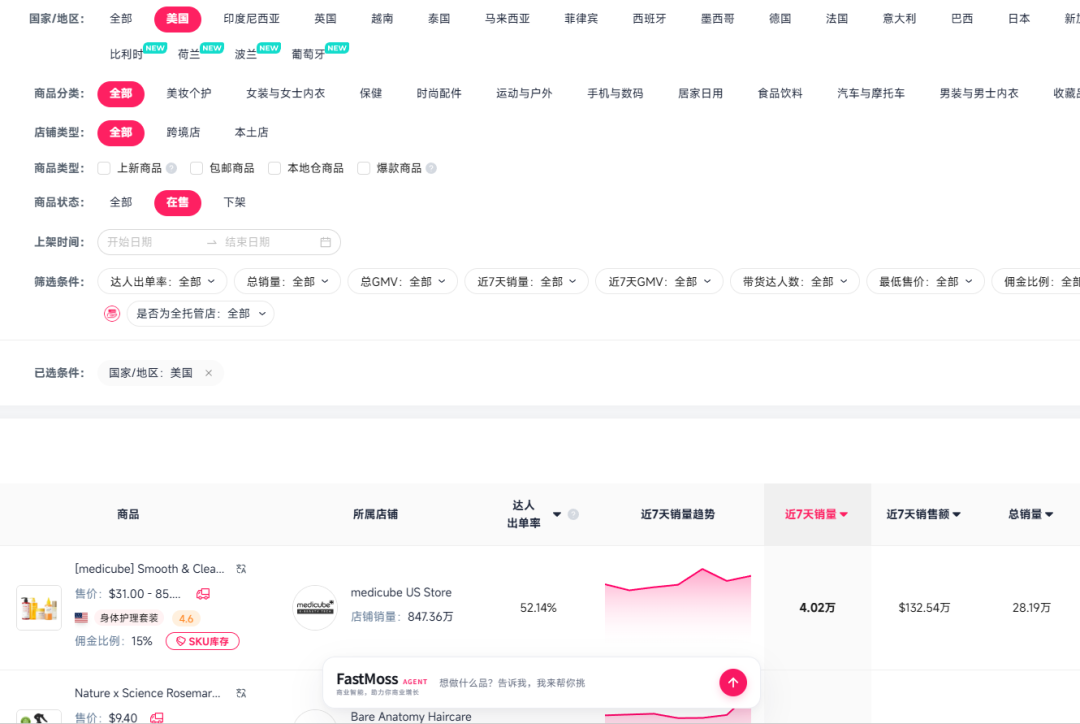
Task: Click the US flag icon in medicube row
Action: (81, 618)
